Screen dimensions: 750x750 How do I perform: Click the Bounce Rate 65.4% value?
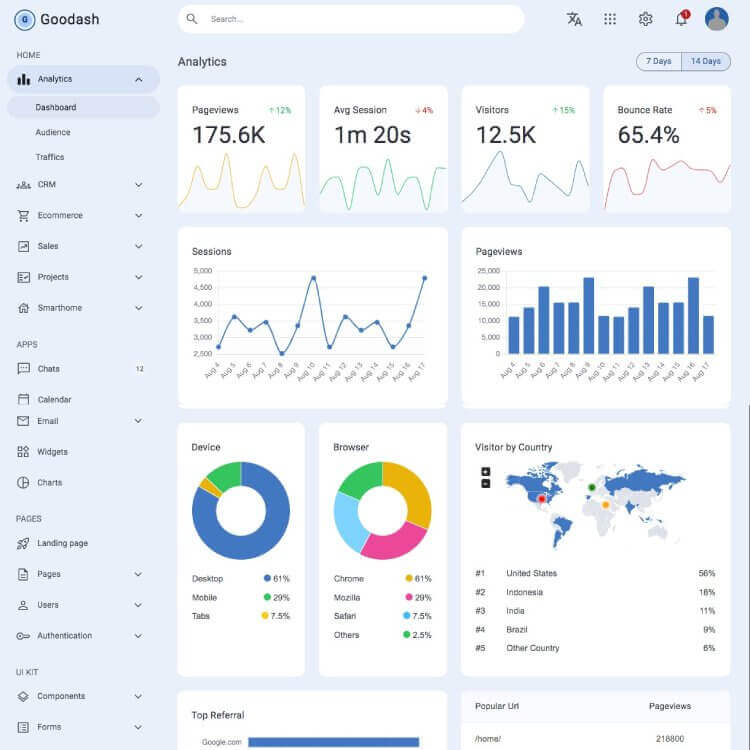(x=648, y=135)
